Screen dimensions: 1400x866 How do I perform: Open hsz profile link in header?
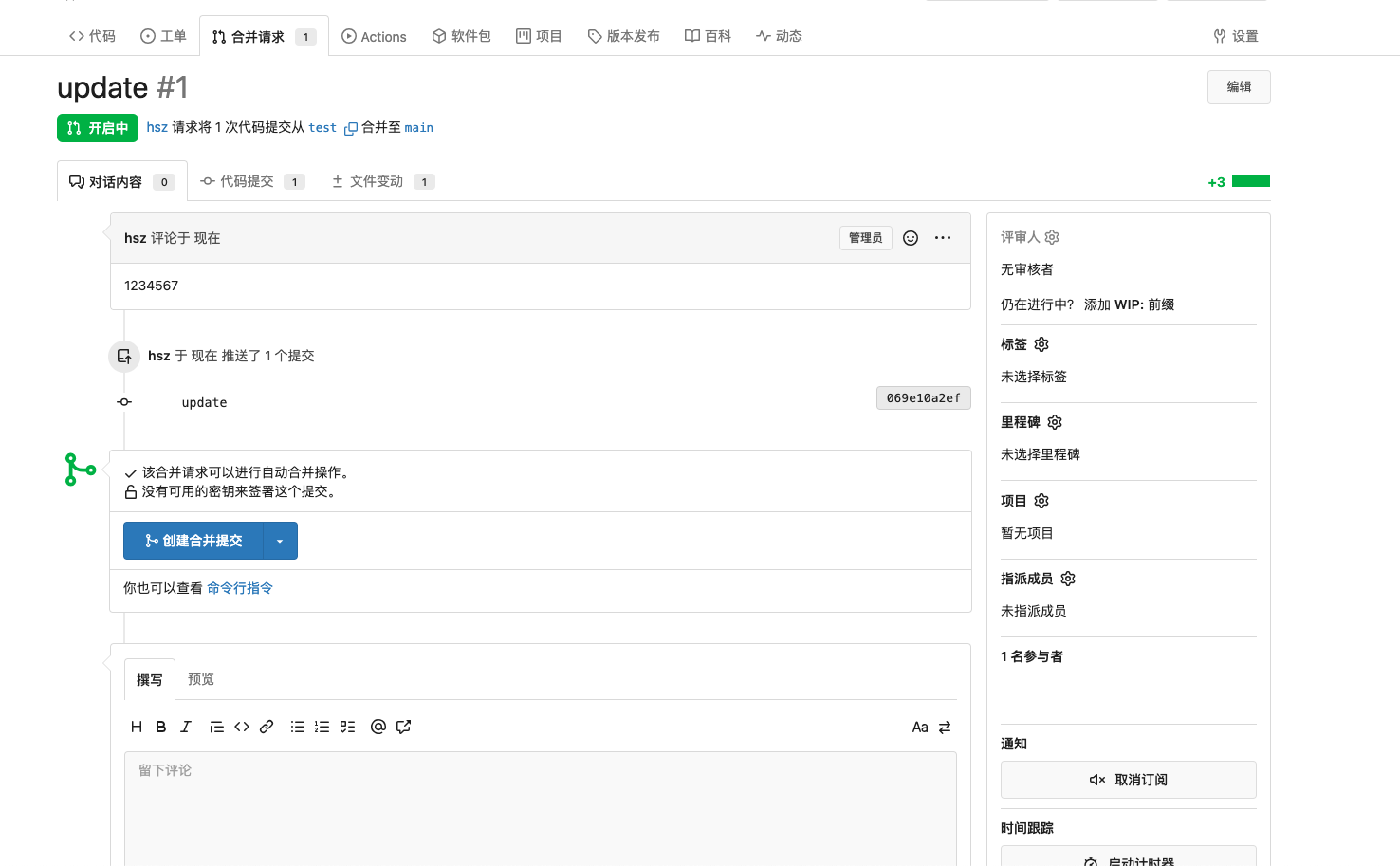tap(157, 127)
